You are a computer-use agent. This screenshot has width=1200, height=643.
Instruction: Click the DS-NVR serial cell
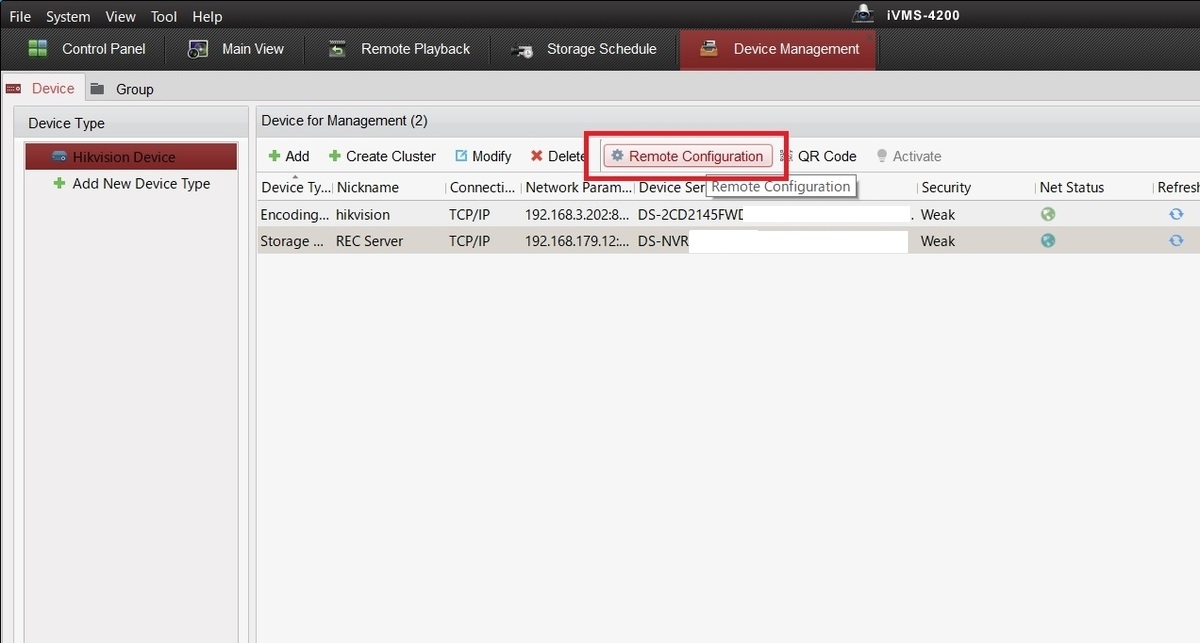coord(664,241)
